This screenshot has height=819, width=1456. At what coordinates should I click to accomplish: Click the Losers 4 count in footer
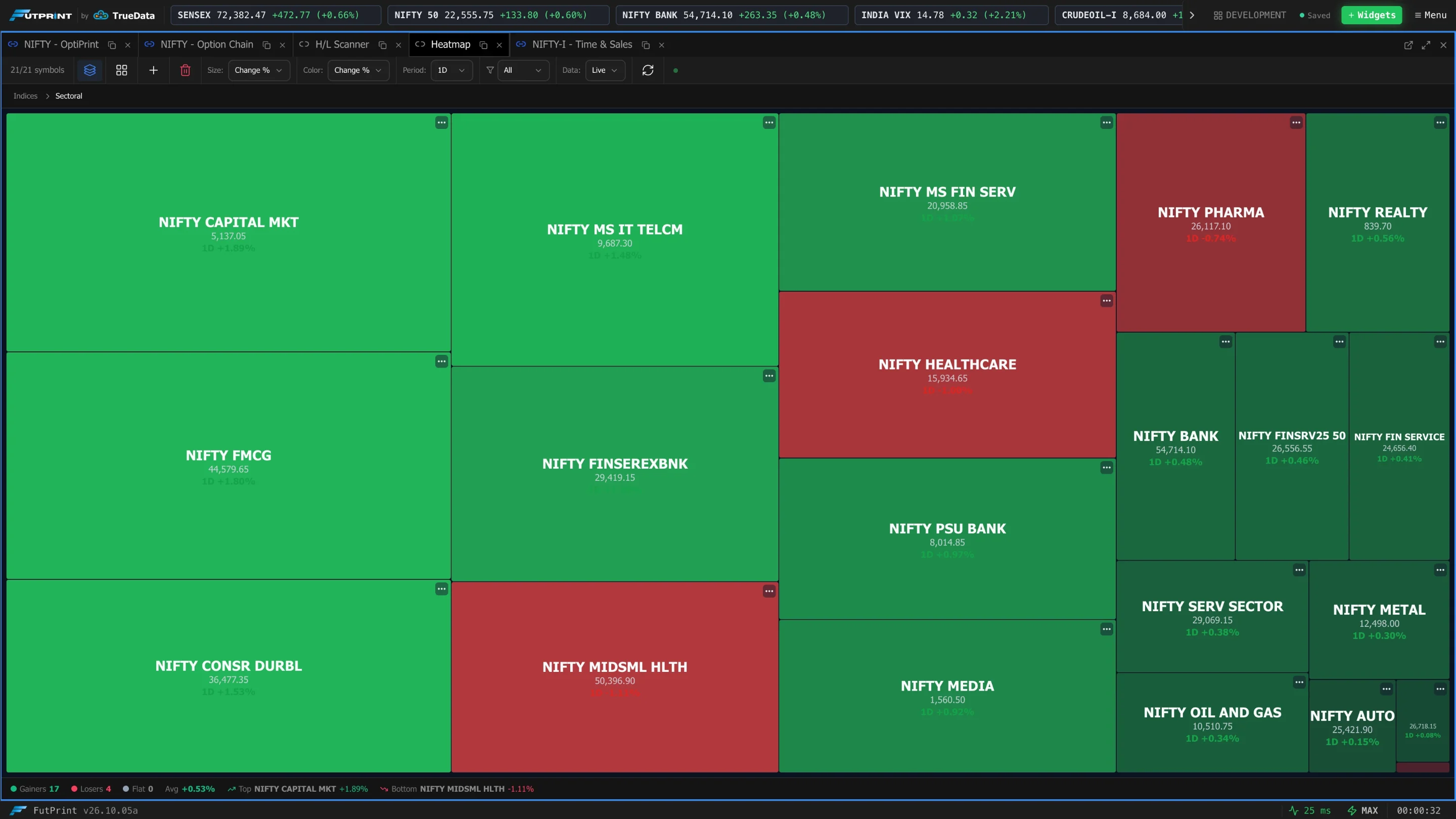pyautogui.click(x=91, y=789)
